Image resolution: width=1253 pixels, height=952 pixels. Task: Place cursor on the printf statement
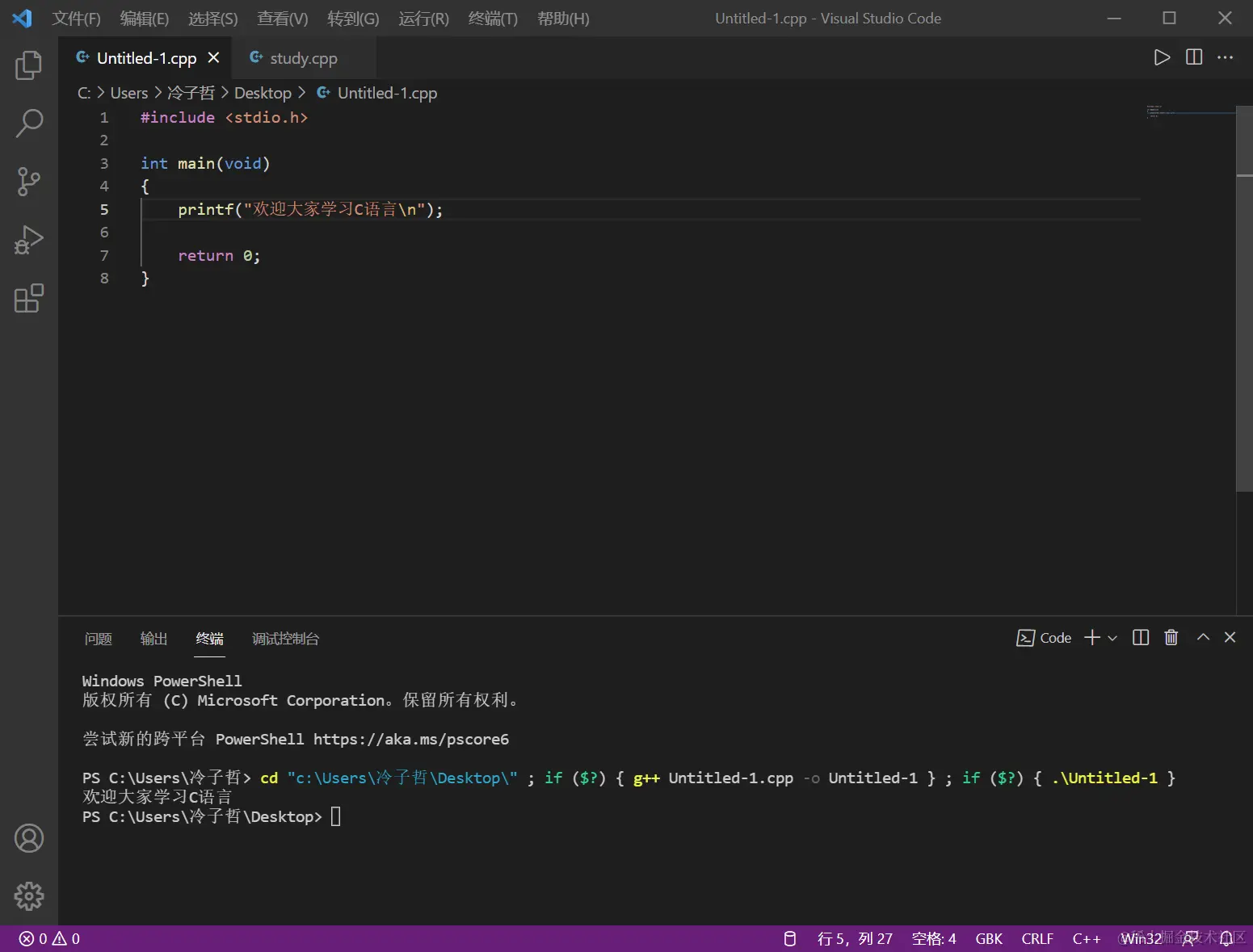(310, 209)
